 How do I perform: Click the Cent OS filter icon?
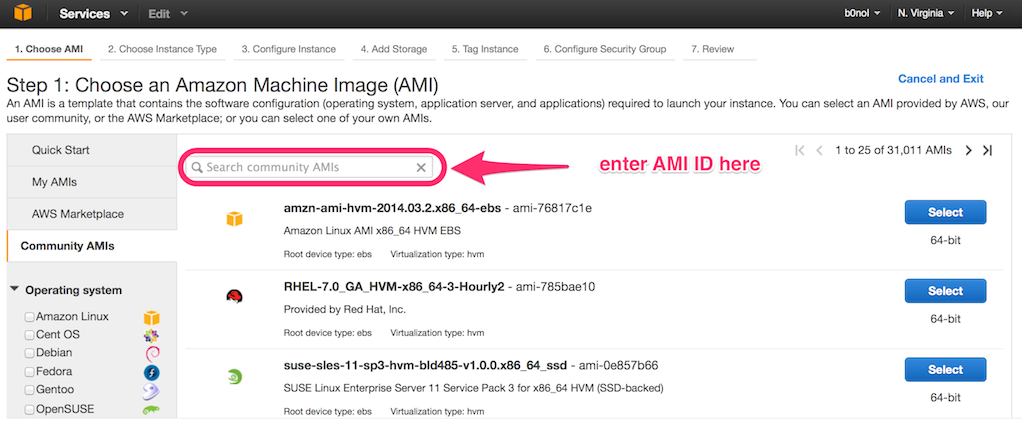[x=151, y=336]
